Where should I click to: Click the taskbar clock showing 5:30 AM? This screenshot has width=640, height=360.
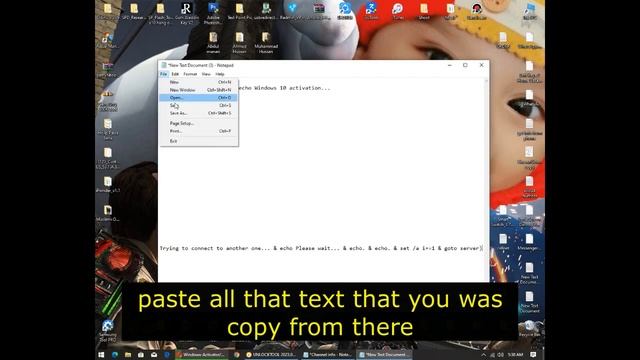516,355
